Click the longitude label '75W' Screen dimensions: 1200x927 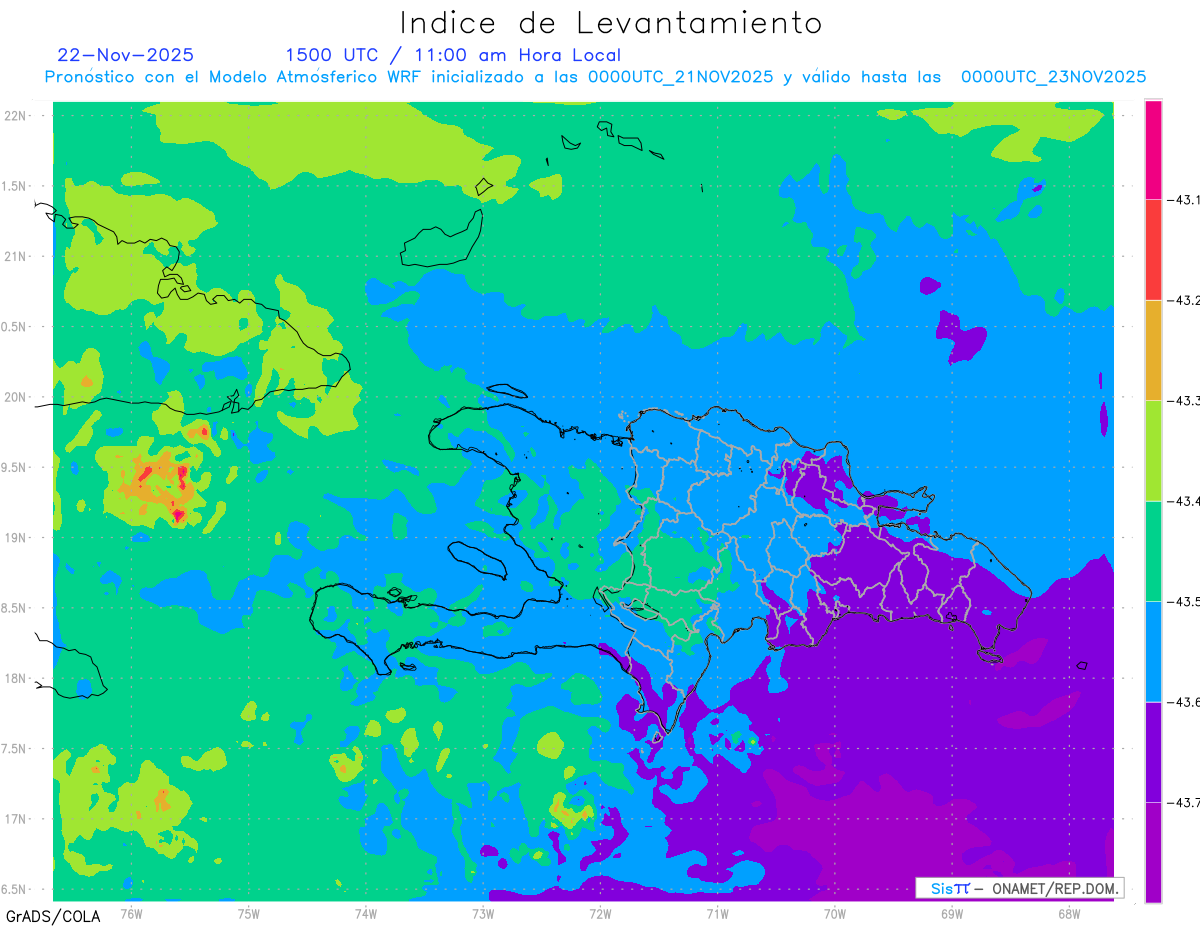pos(249,913)
